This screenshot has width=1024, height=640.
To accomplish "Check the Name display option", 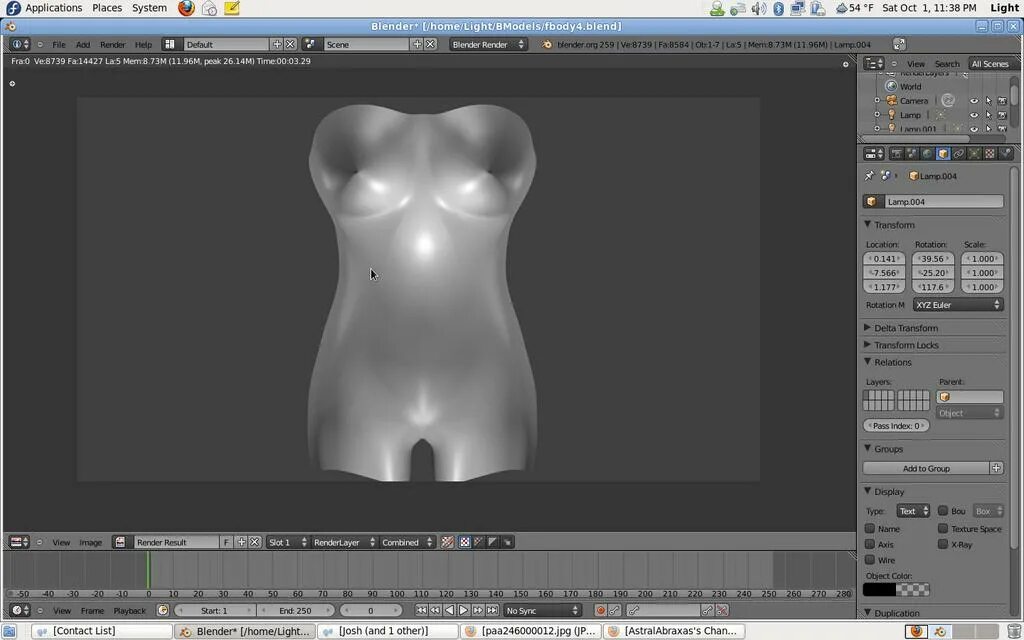I will [x=870, y=528].
